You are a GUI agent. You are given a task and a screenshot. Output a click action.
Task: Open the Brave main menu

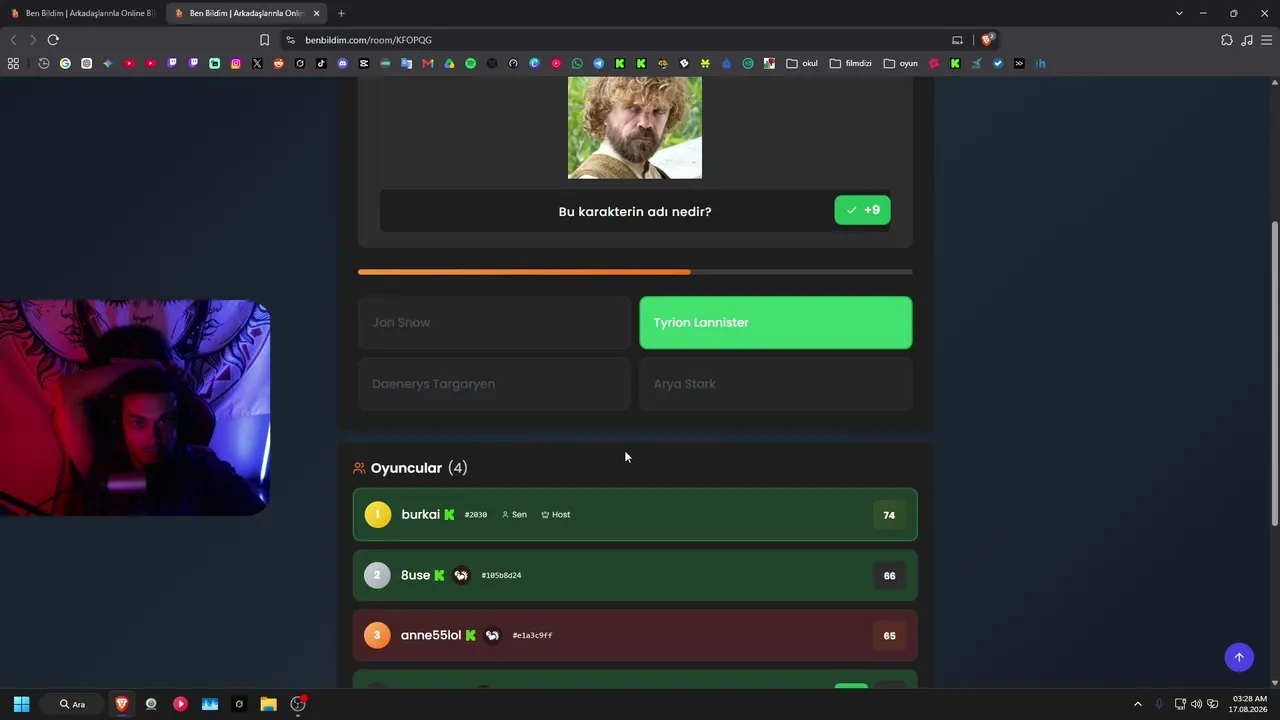(1267, 40)
